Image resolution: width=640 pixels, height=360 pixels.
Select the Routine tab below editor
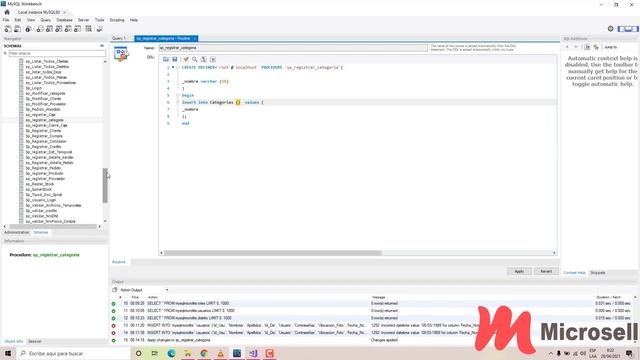coord(119,262)
